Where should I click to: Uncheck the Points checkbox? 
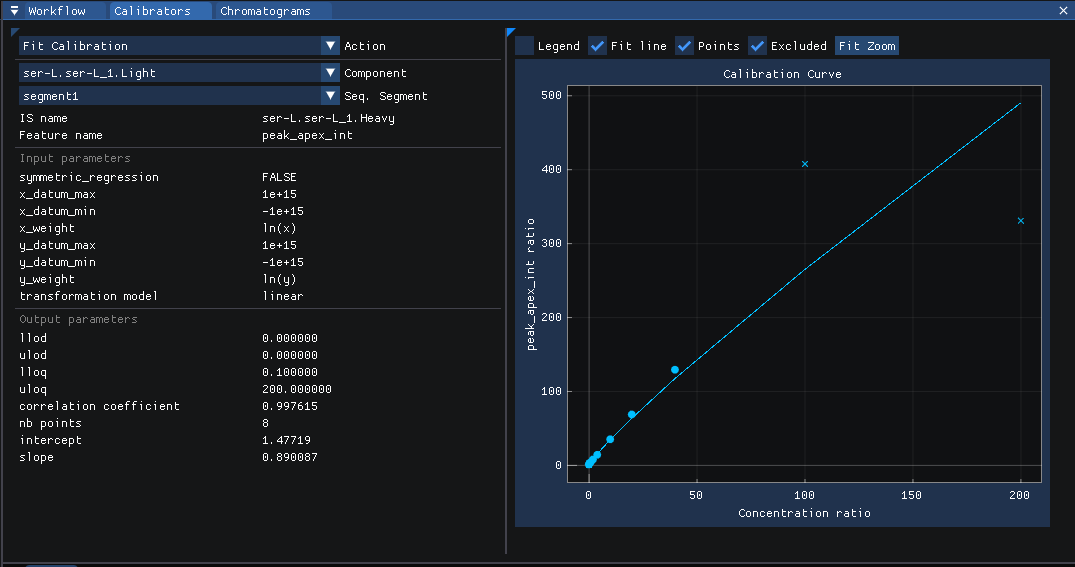click(x=684, y=46)
